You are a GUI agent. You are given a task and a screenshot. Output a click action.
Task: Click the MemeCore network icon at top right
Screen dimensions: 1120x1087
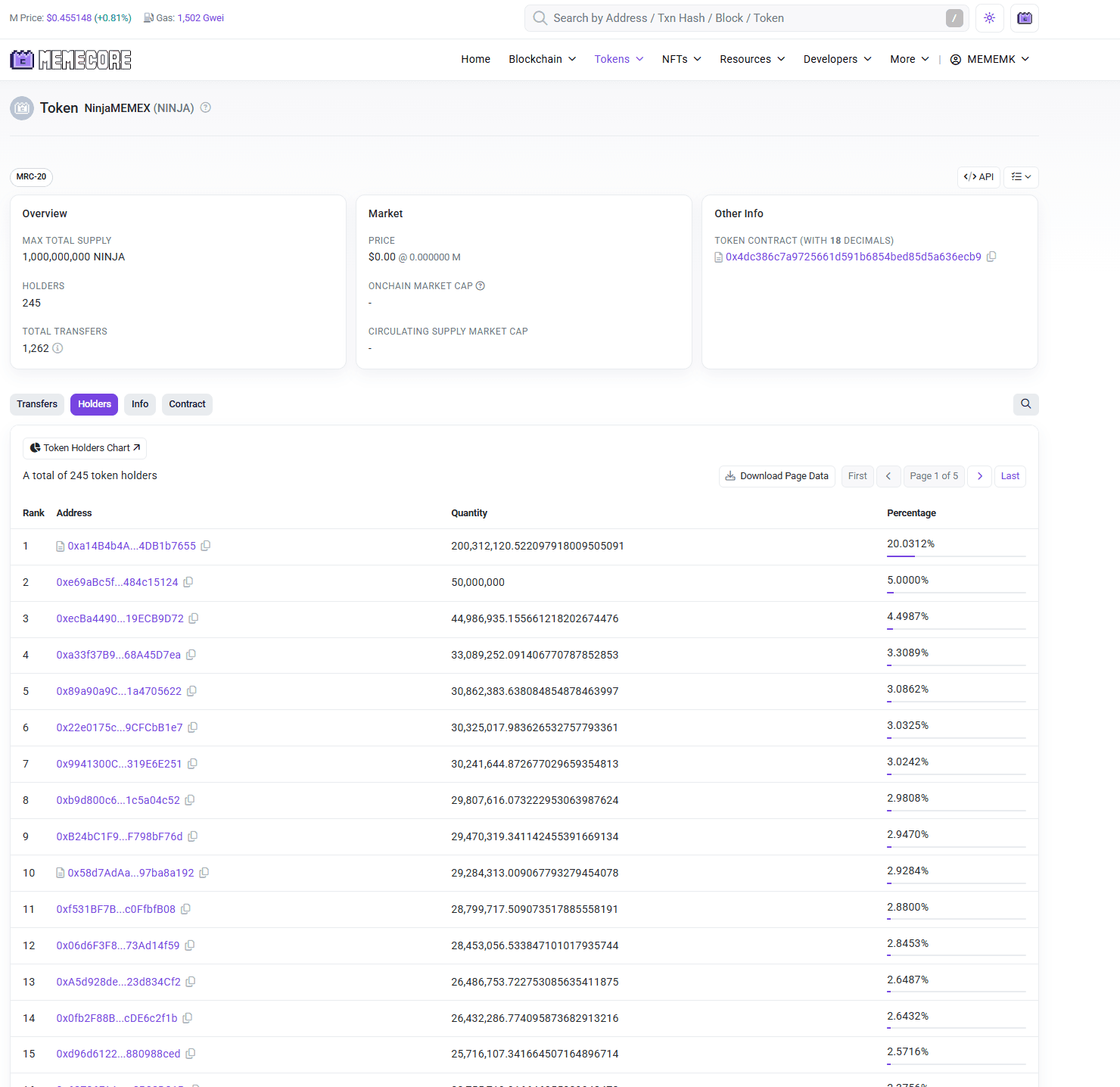pyautogui.click(x=1024, y=18)
